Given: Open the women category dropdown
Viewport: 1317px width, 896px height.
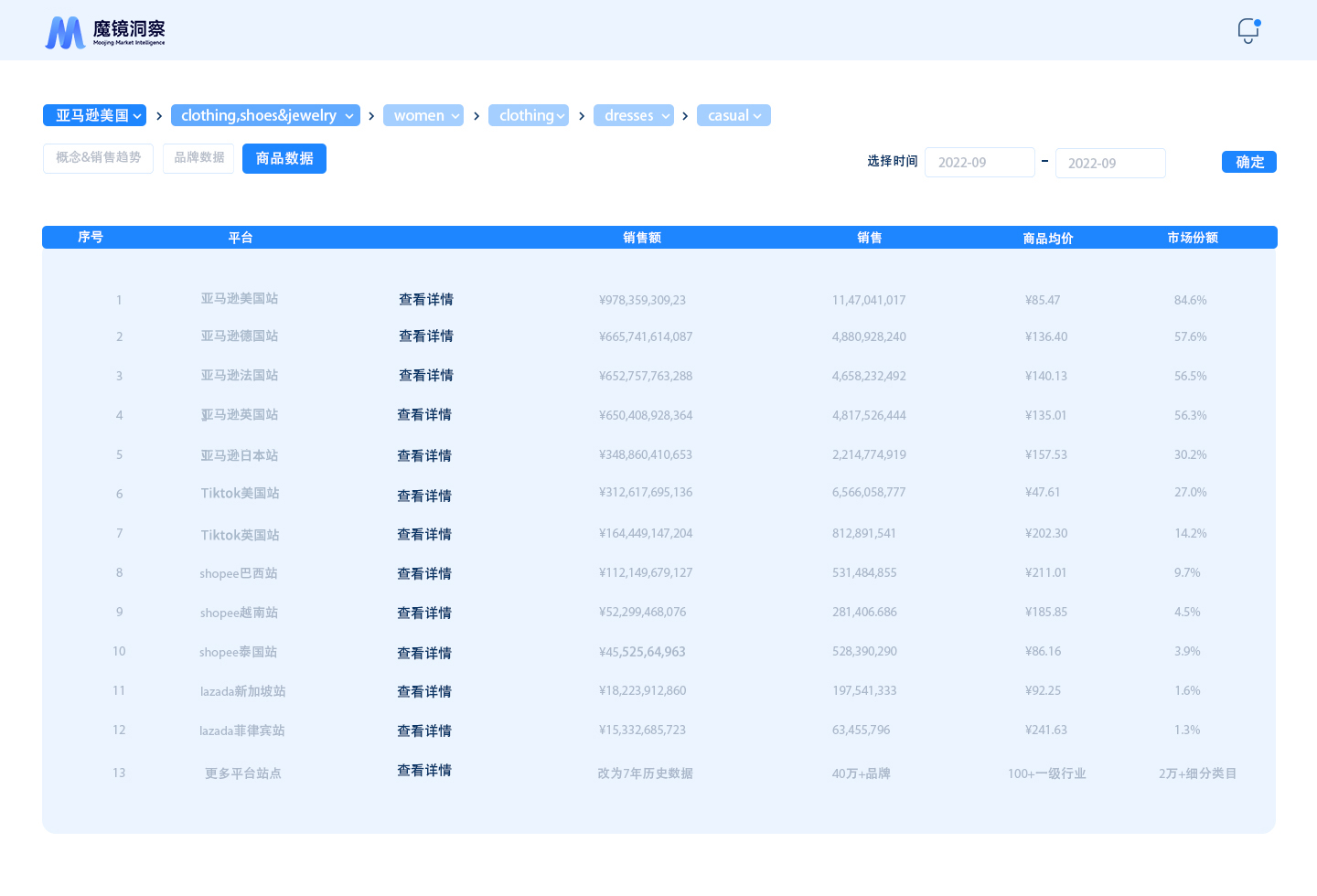Looking at the screenshot, I should pos(423,115).
